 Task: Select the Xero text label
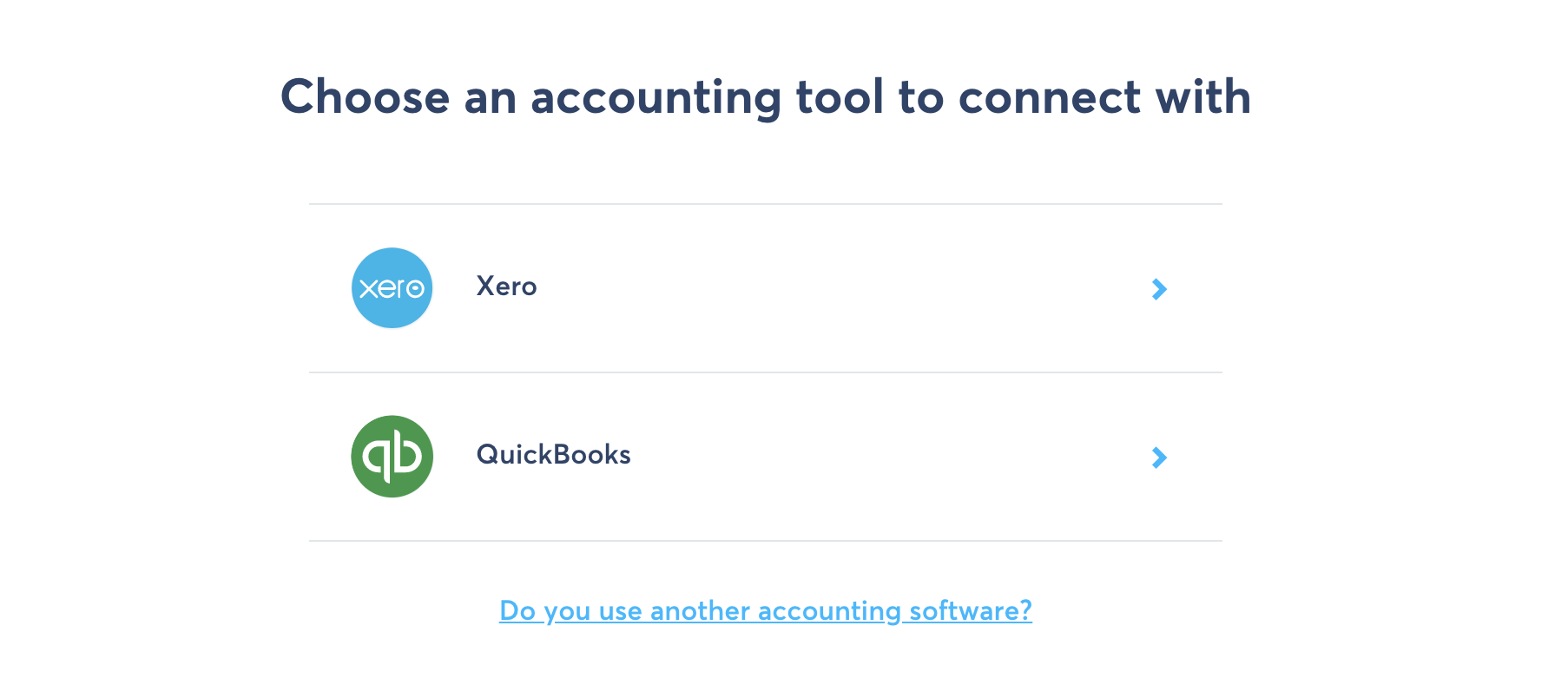pyautogui.click(x=506, y=286)
